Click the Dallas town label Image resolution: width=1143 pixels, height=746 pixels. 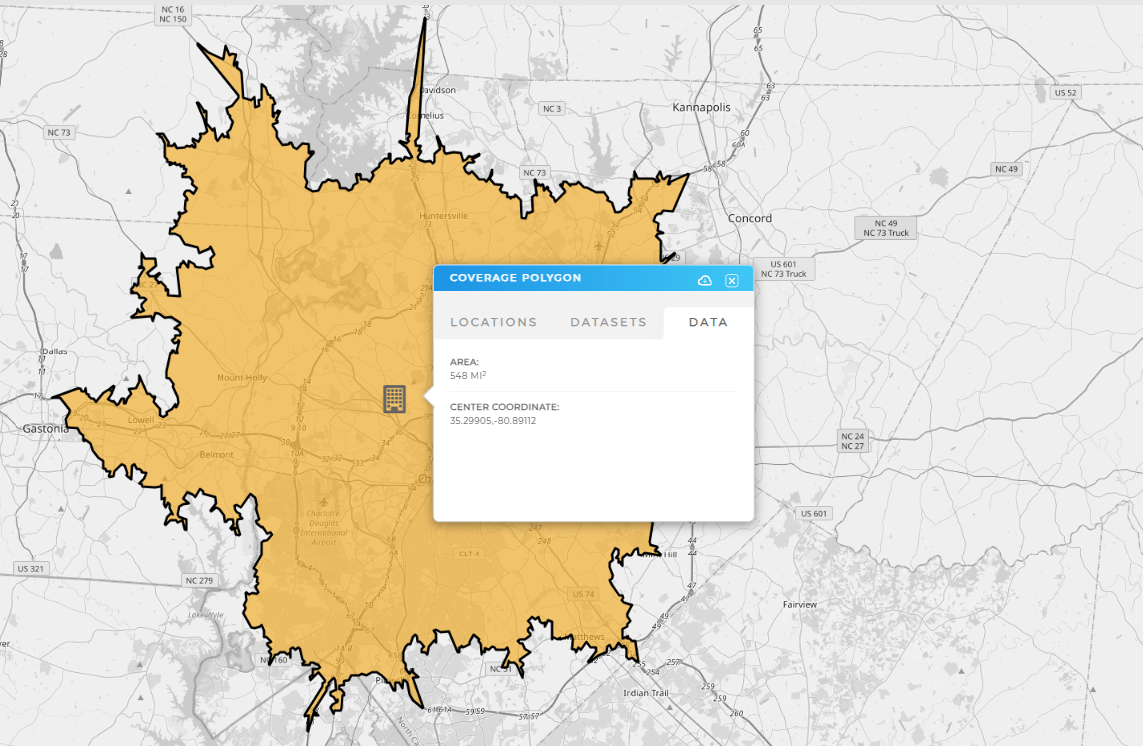[55, 351]
